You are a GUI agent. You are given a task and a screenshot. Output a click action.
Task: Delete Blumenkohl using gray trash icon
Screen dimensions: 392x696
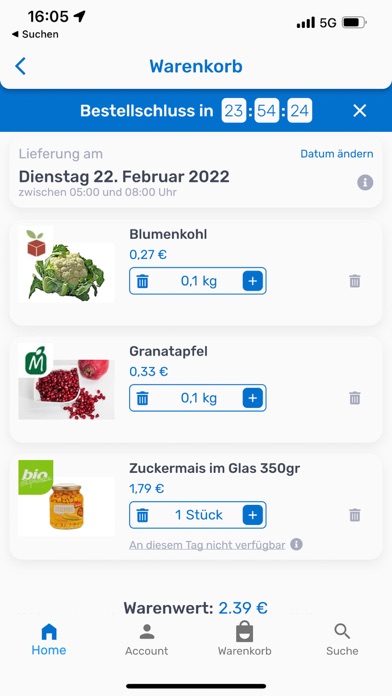pyautogui.click(x=354, y=281)
